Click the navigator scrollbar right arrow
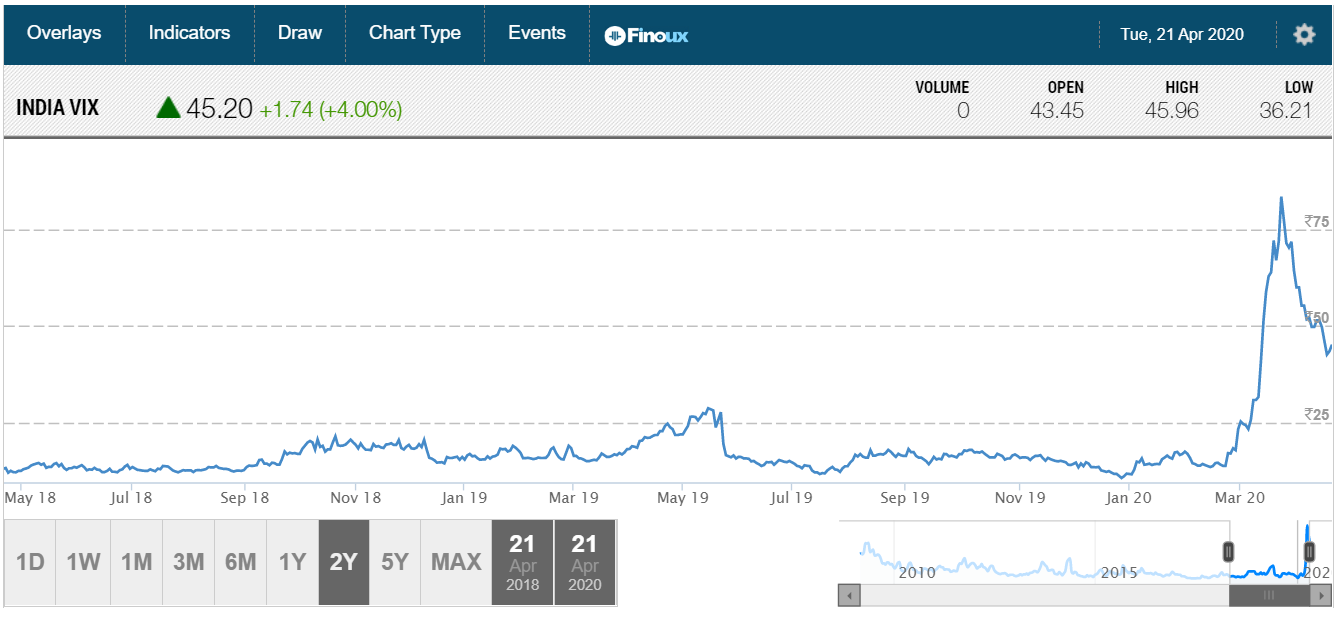 point(1323,595)
